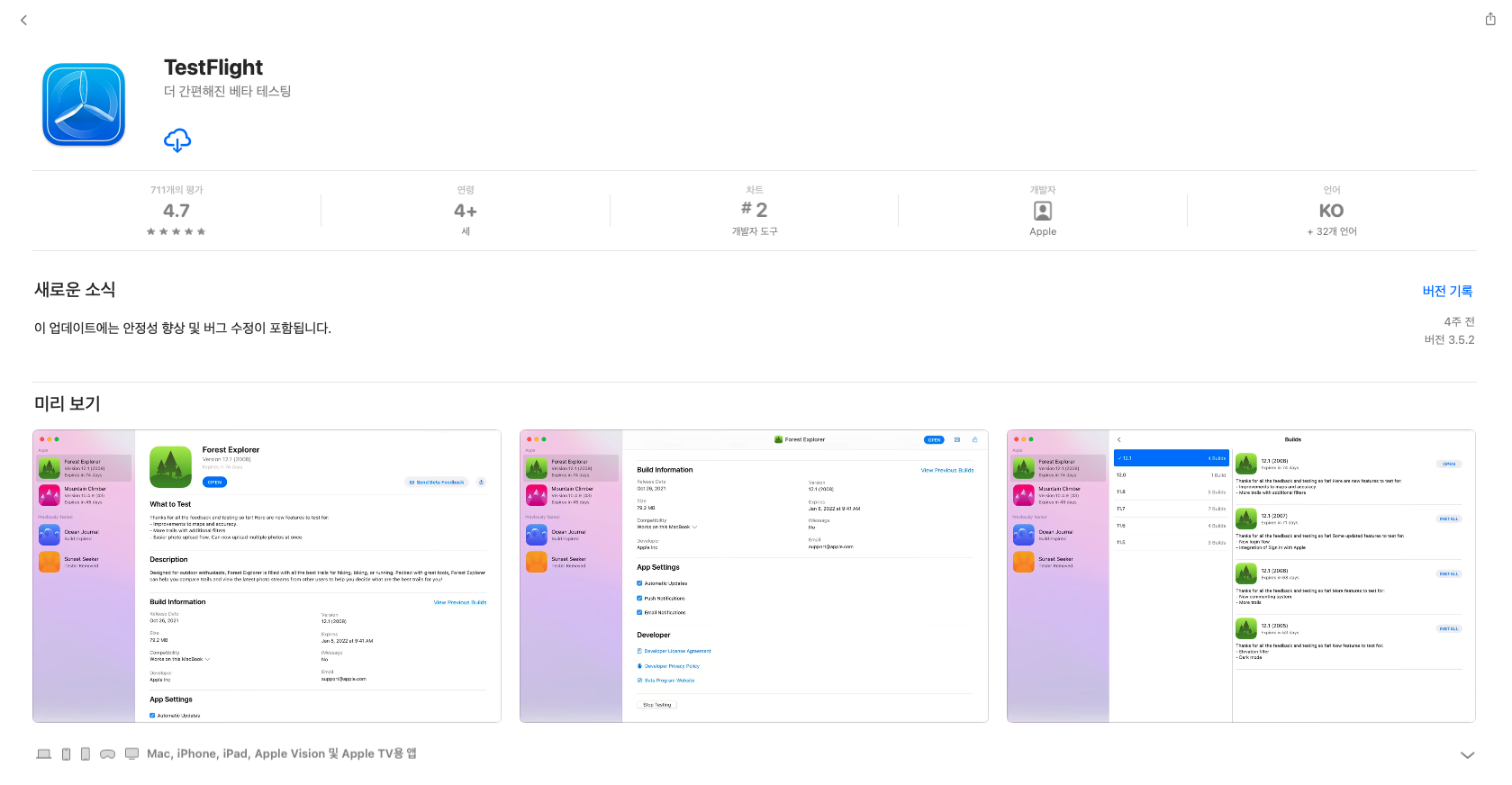This screenshot has height=785, width=1512.
Task: Click the TestFlight title text
Action: click(x=213, y=68)
